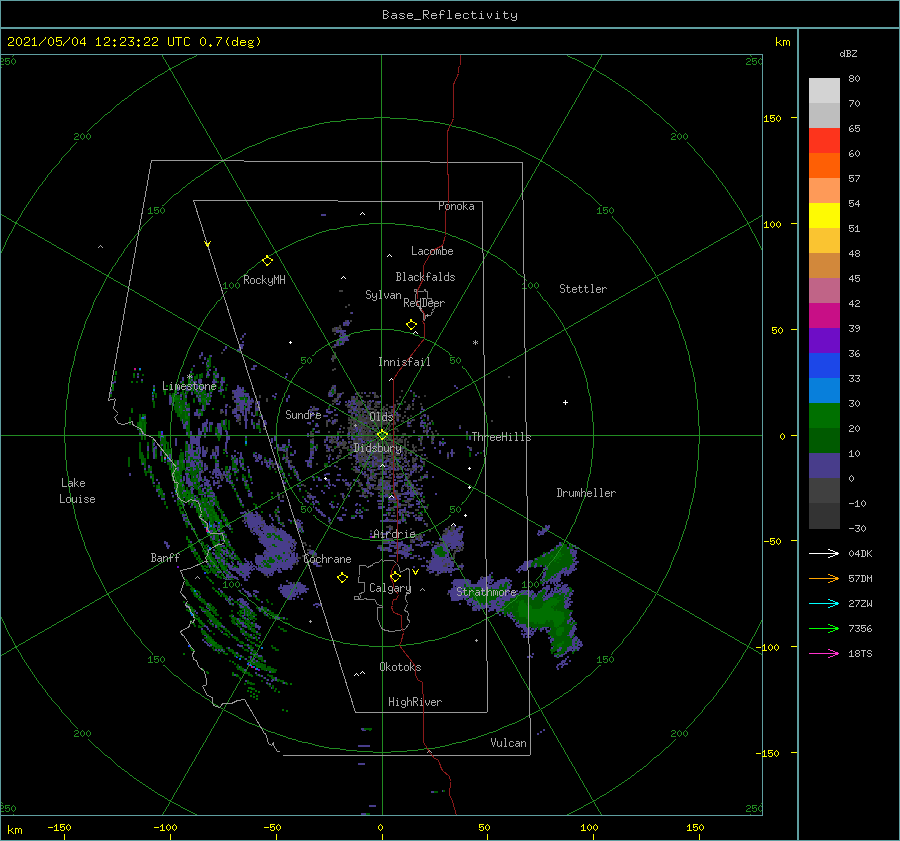Click the Banff label

click(x=165, y=558)
